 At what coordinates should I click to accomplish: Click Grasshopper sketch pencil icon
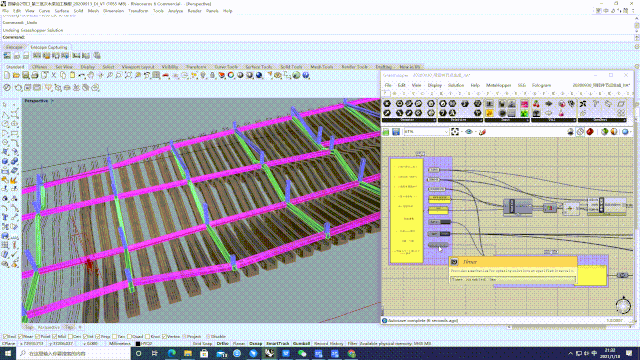482,132
